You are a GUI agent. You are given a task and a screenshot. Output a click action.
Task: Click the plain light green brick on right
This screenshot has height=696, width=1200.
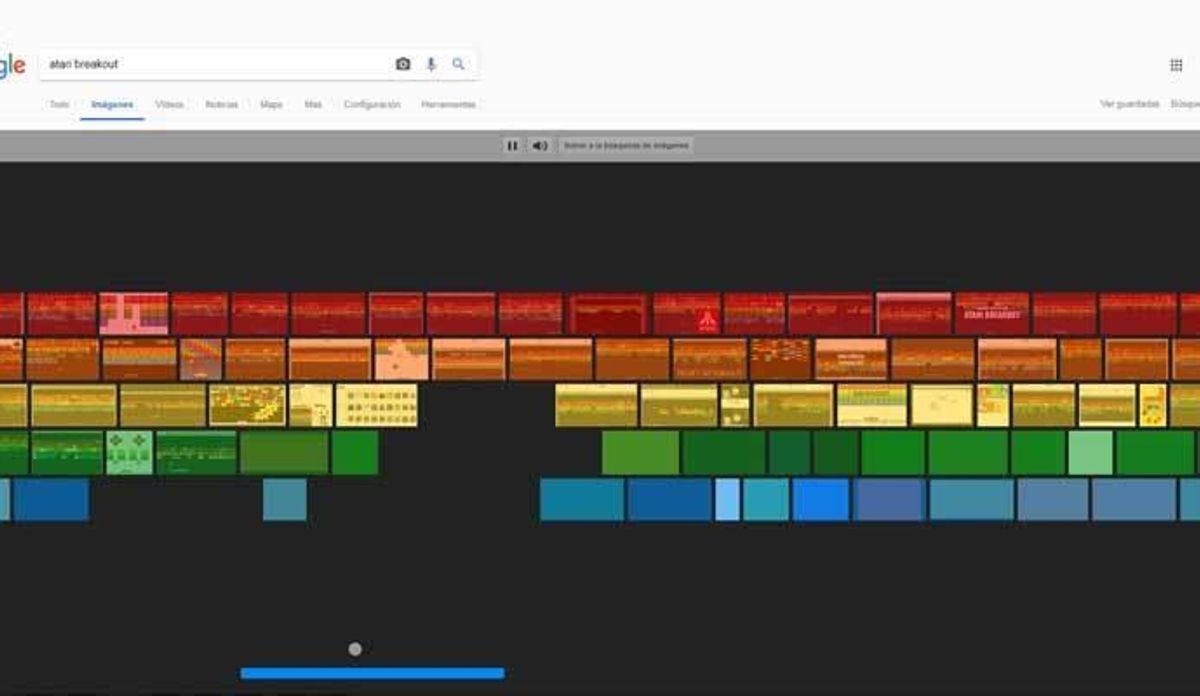1090,452
